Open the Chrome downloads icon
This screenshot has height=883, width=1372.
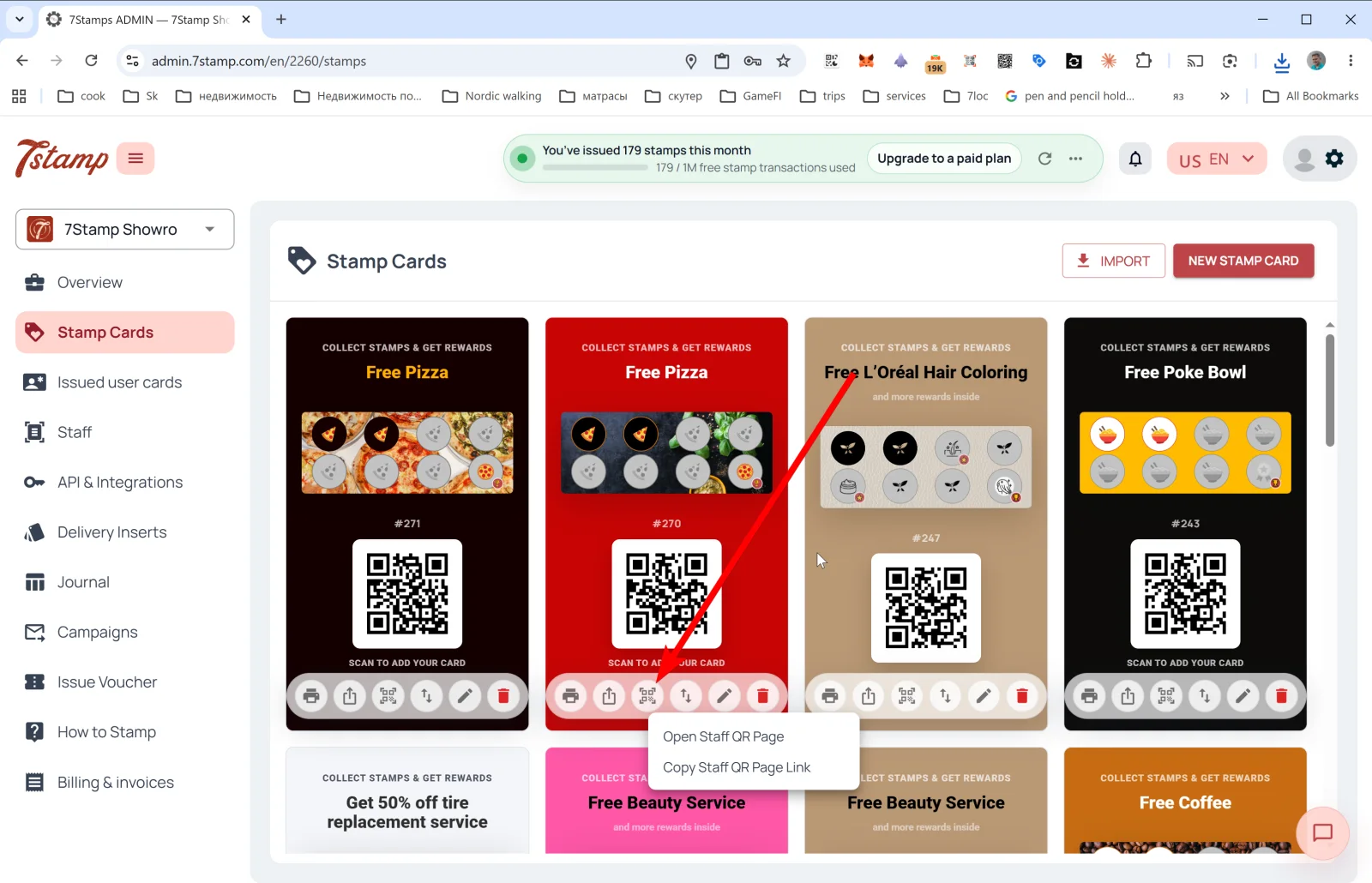click(x=1281, y=62)
